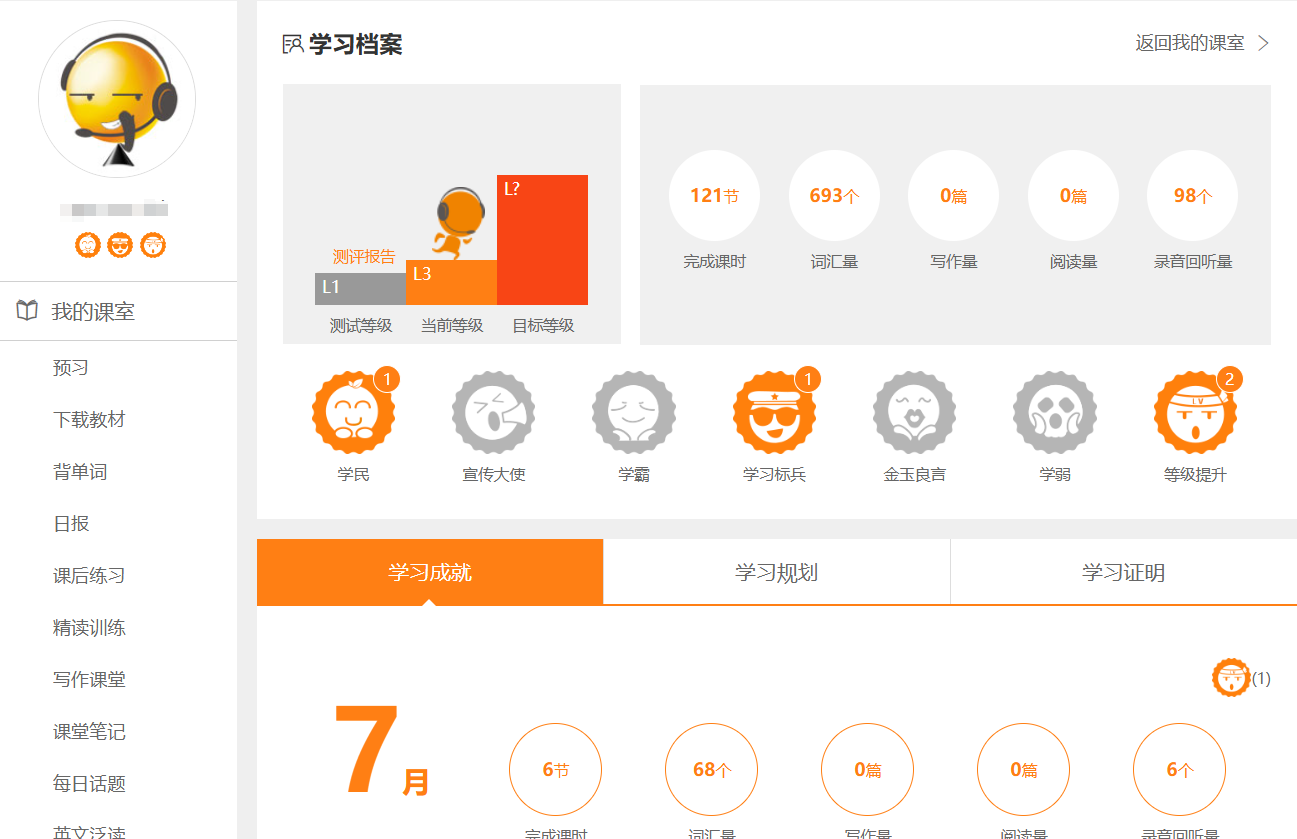Open the 学习证明 tab

coord(1124,572)
